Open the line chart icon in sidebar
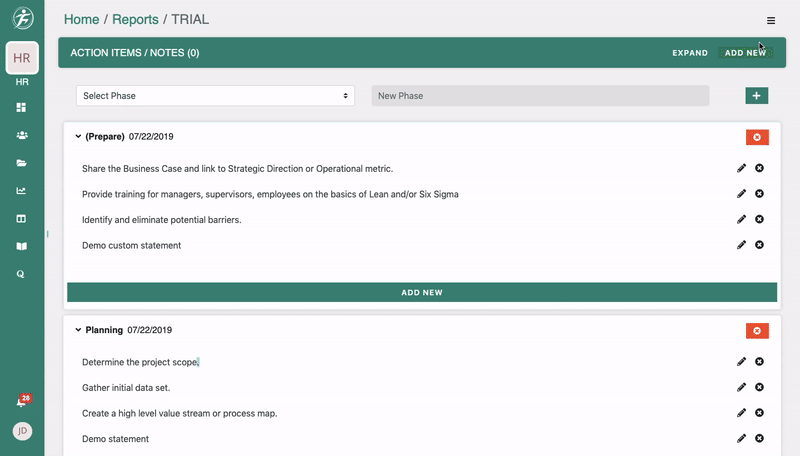The width and height of the screenshot is (800, 456). [21, 191]
